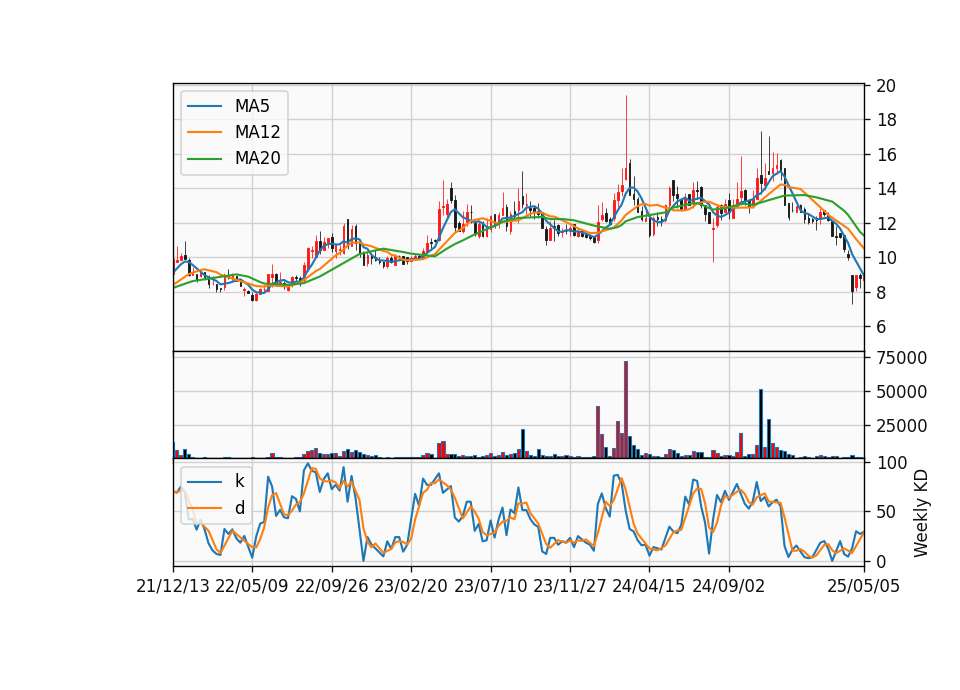Click the d legend label in KD panel
This screenshot has width=960, height=690.
click(239, 508)
